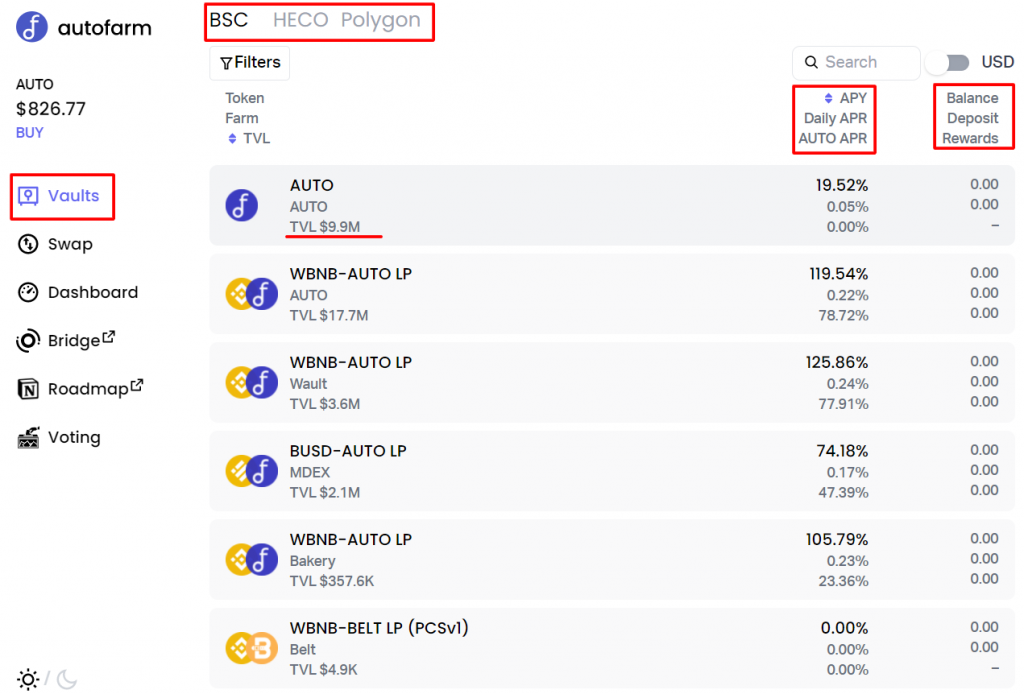1024x694 pixels.
Task: Click WBNB-BELT LP pair icon
Action: click(251, 648)
